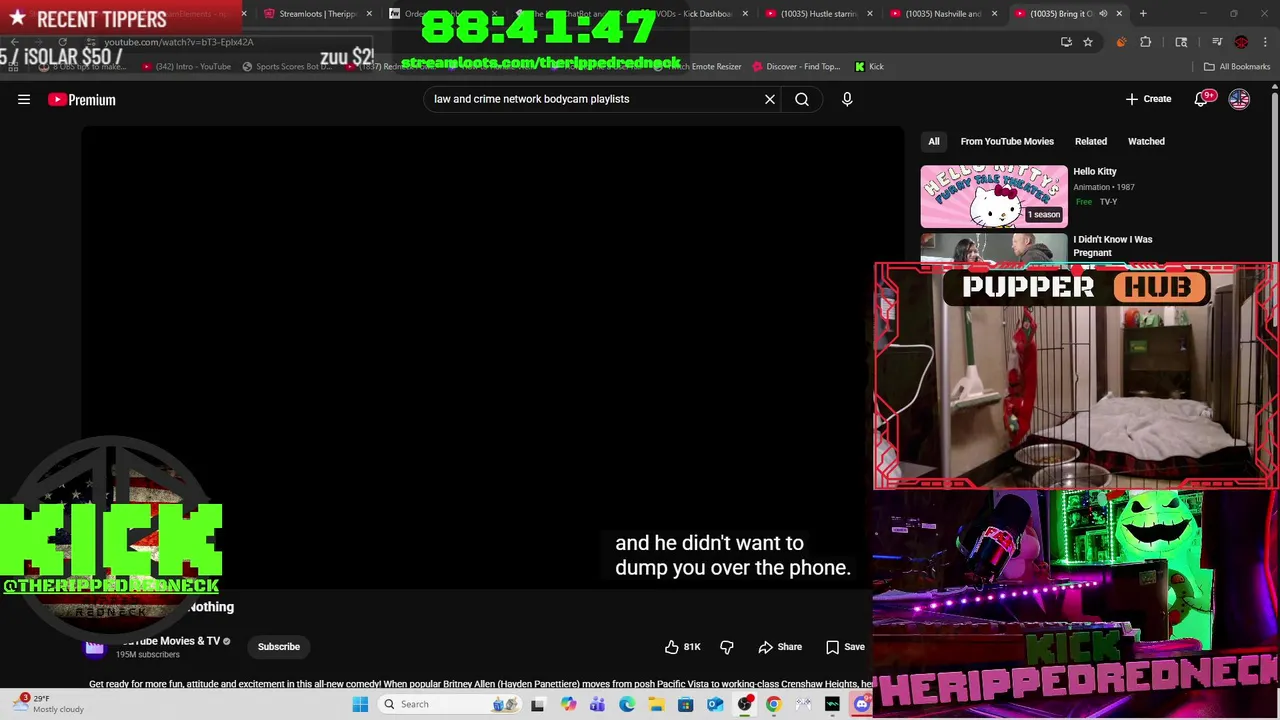
Task: Save the video to a playlist
Action: pos(845,647)
